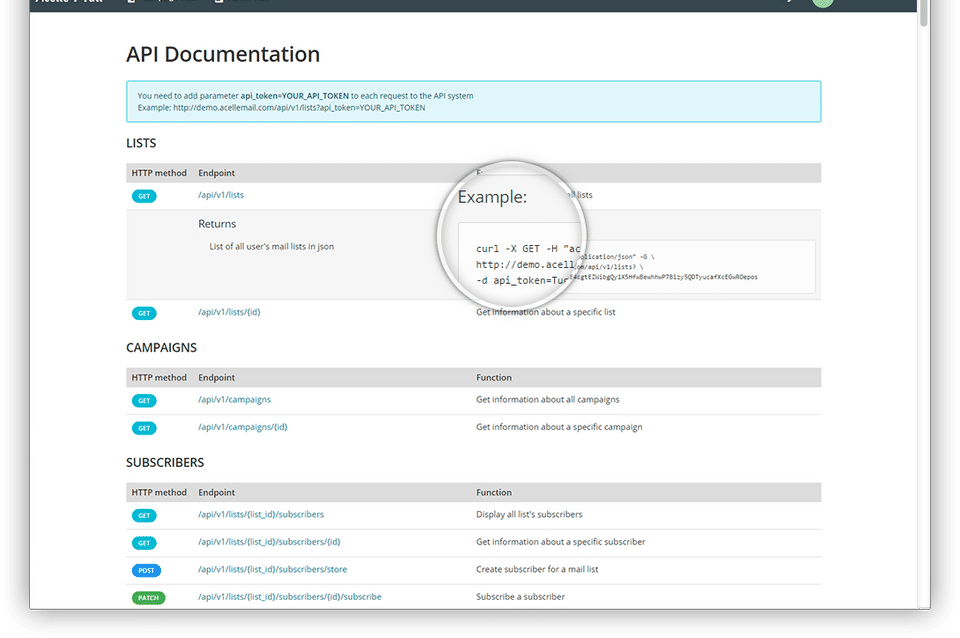The height and width of the screenshot is (638, 960).
Task: Click the PATCH badge for subscribe endpoint
Action: [x=147, y=598]
